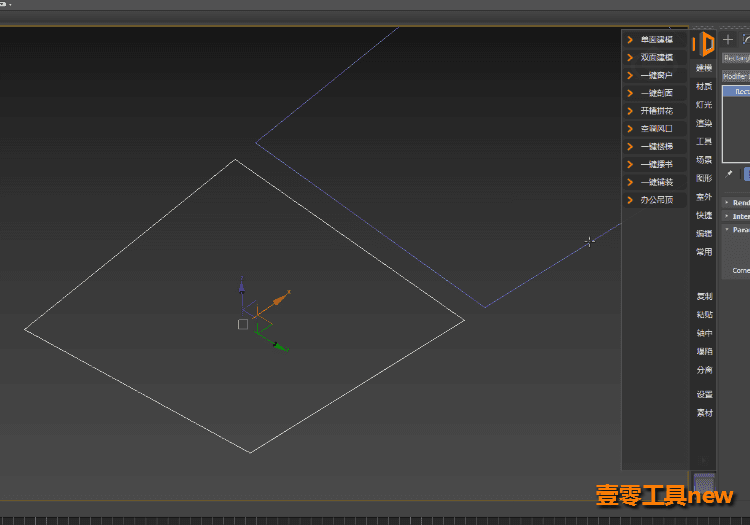
Task: Select the 灯光 tab in plugin sidebar
Action: tap(704, 105)
